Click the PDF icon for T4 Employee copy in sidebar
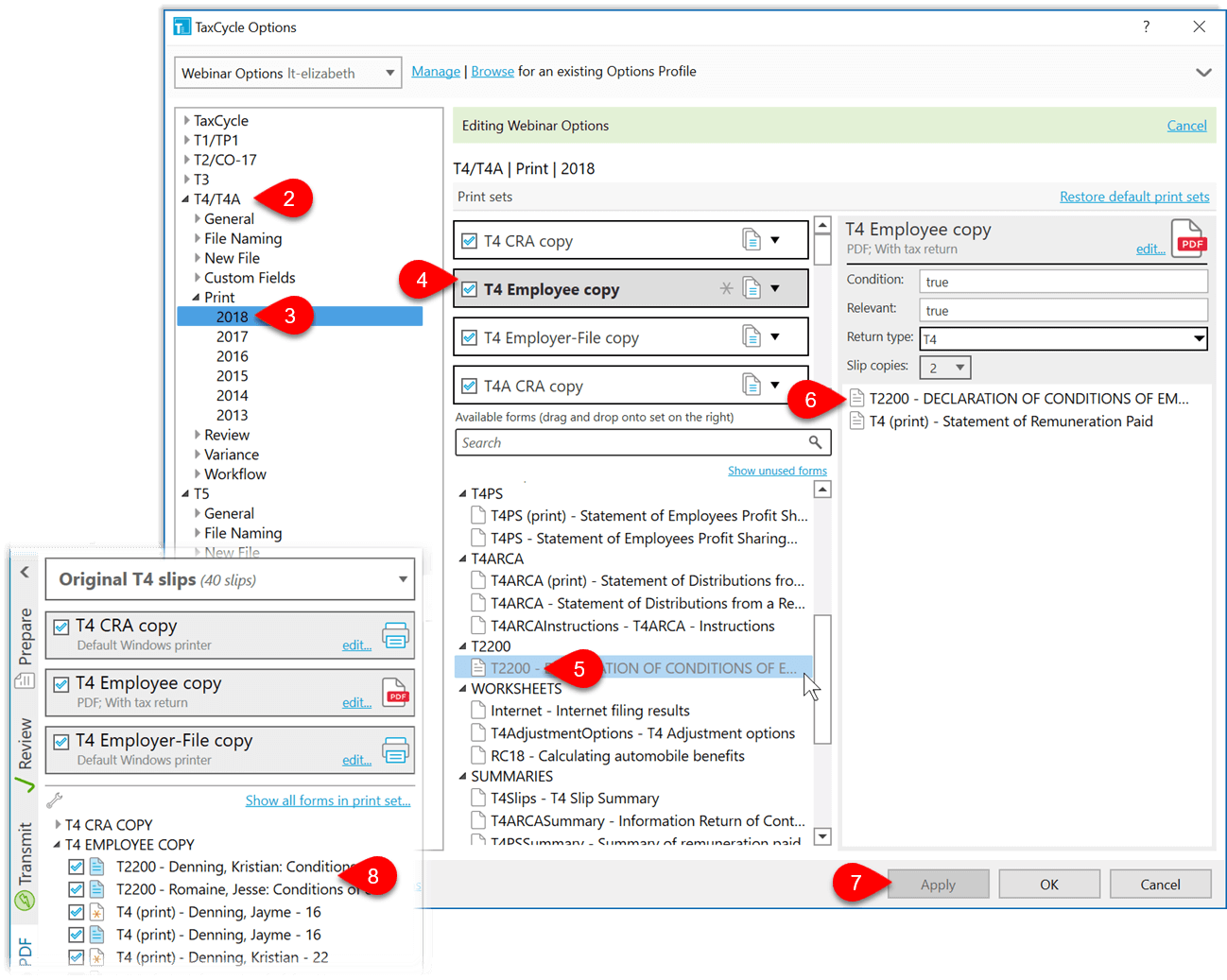 click(395, 693)
